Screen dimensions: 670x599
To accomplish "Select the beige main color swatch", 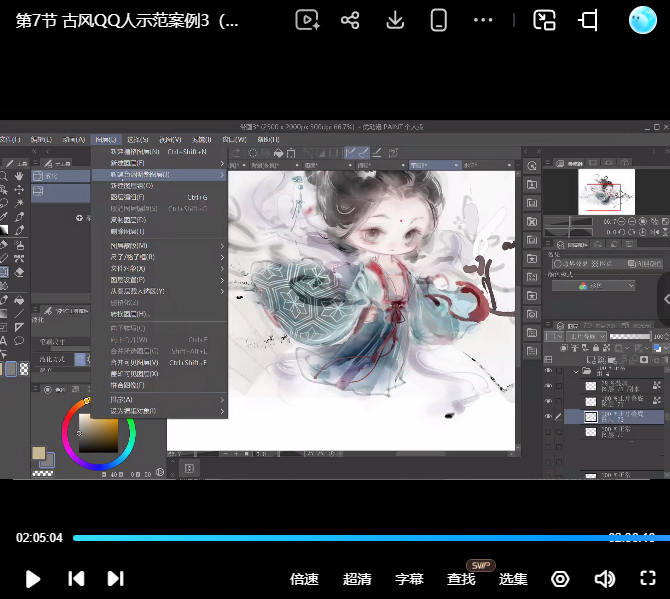I will pyautogui.click(x=38, y=453).
